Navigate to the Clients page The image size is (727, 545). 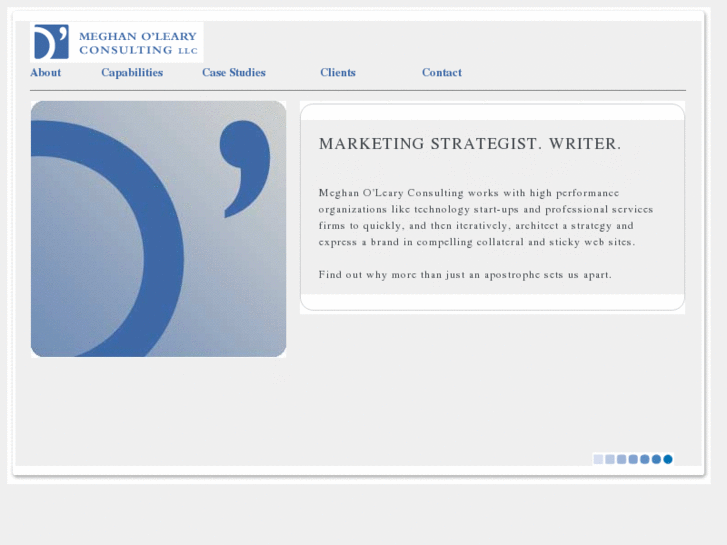338,72
